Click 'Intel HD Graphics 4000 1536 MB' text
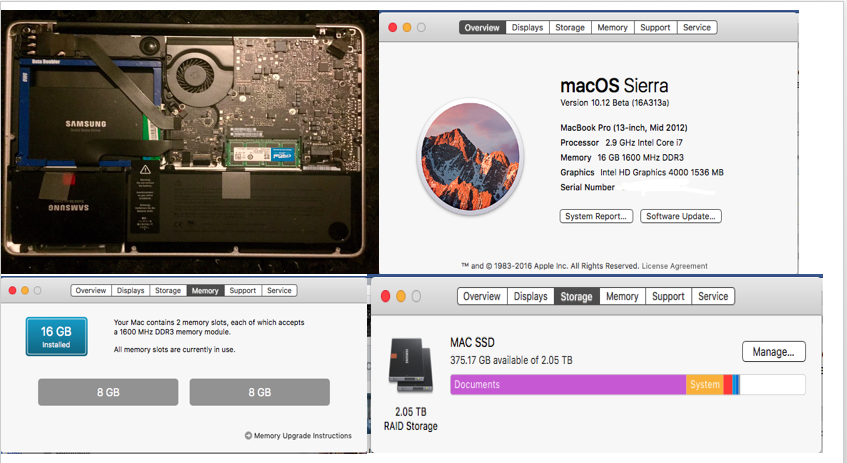847x463 pixels. [662, 172]
